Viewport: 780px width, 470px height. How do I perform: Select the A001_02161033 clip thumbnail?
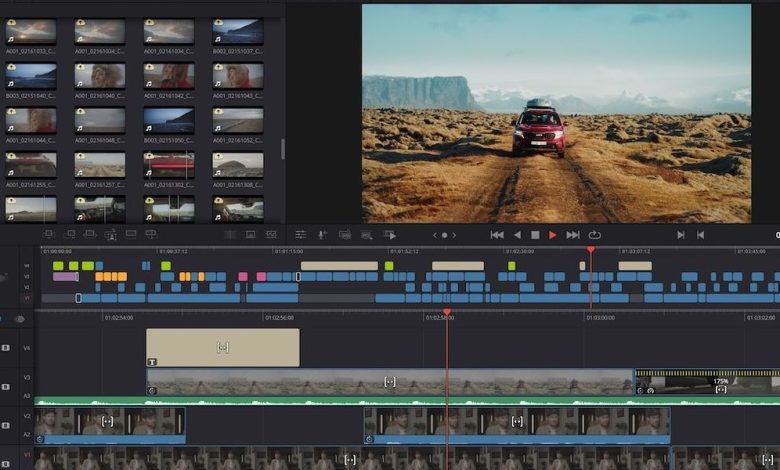click(31, 31)
